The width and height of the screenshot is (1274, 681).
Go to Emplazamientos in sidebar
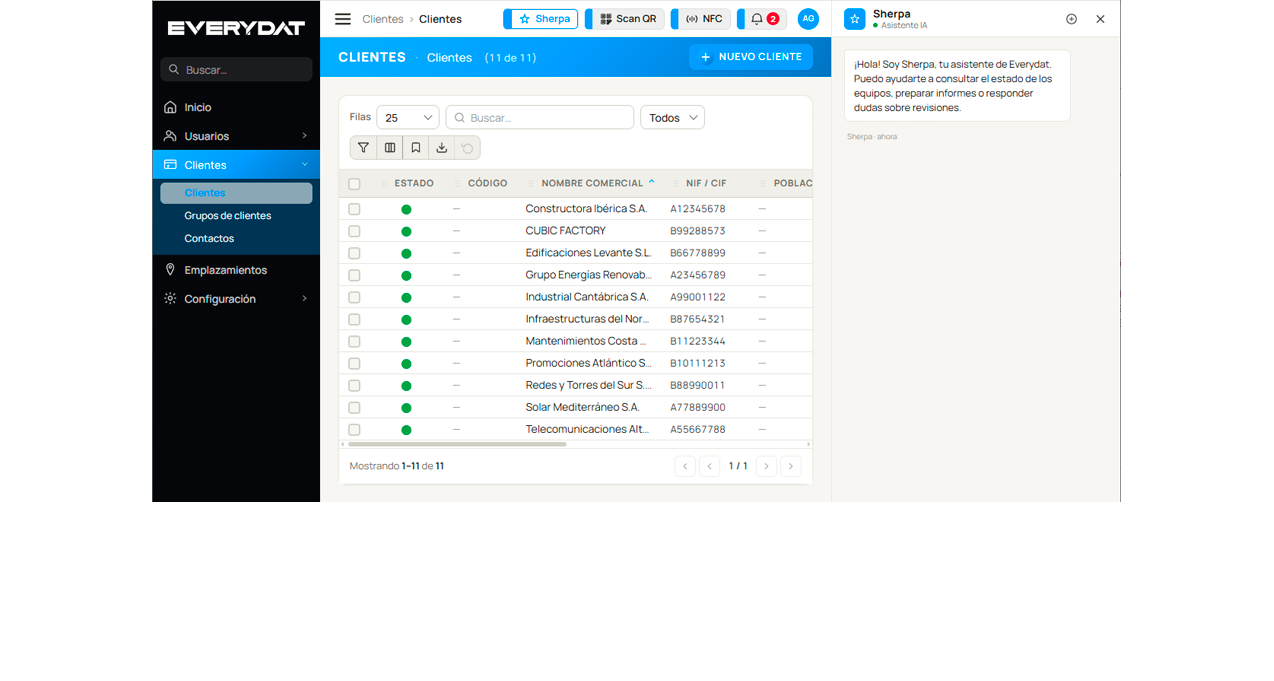pyautogui.click(x=236, y=270)
